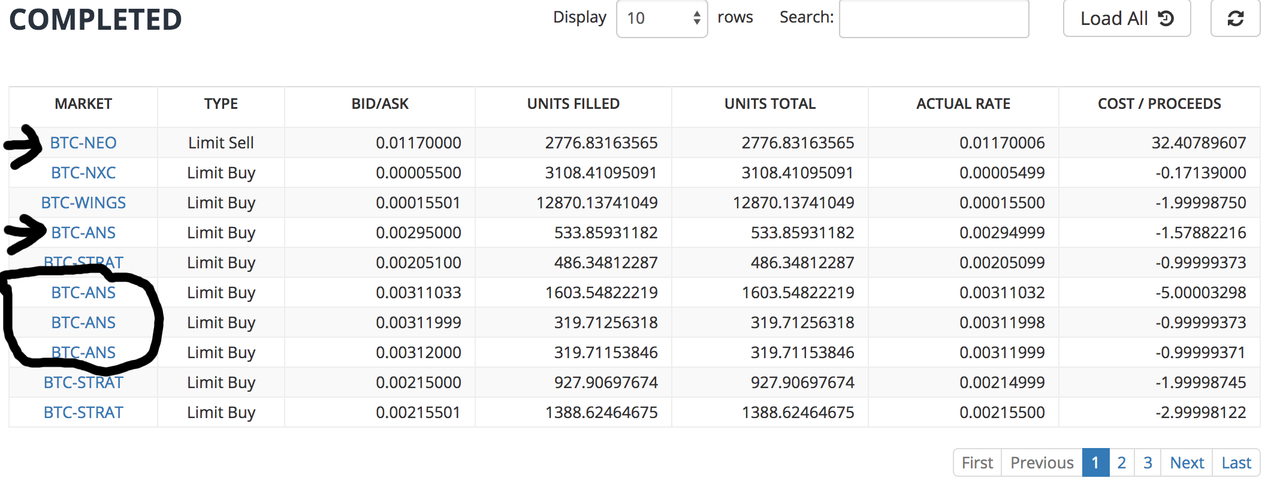Viewport: 1280px width, 479px height.
Task: Sort by UNITS TOTAL column header
Action: [x=770, y=104]
